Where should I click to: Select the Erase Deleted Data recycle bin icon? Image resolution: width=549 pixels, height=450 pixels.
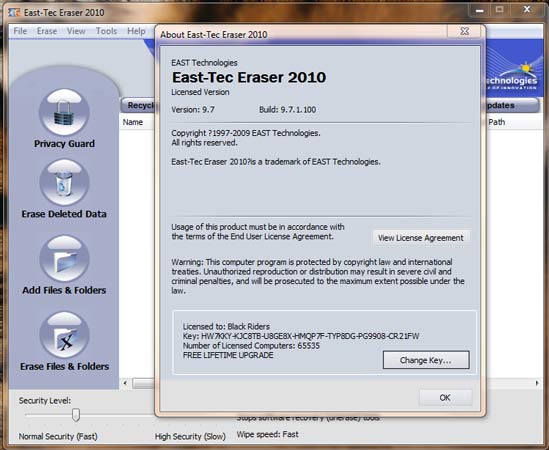[64, 182]
